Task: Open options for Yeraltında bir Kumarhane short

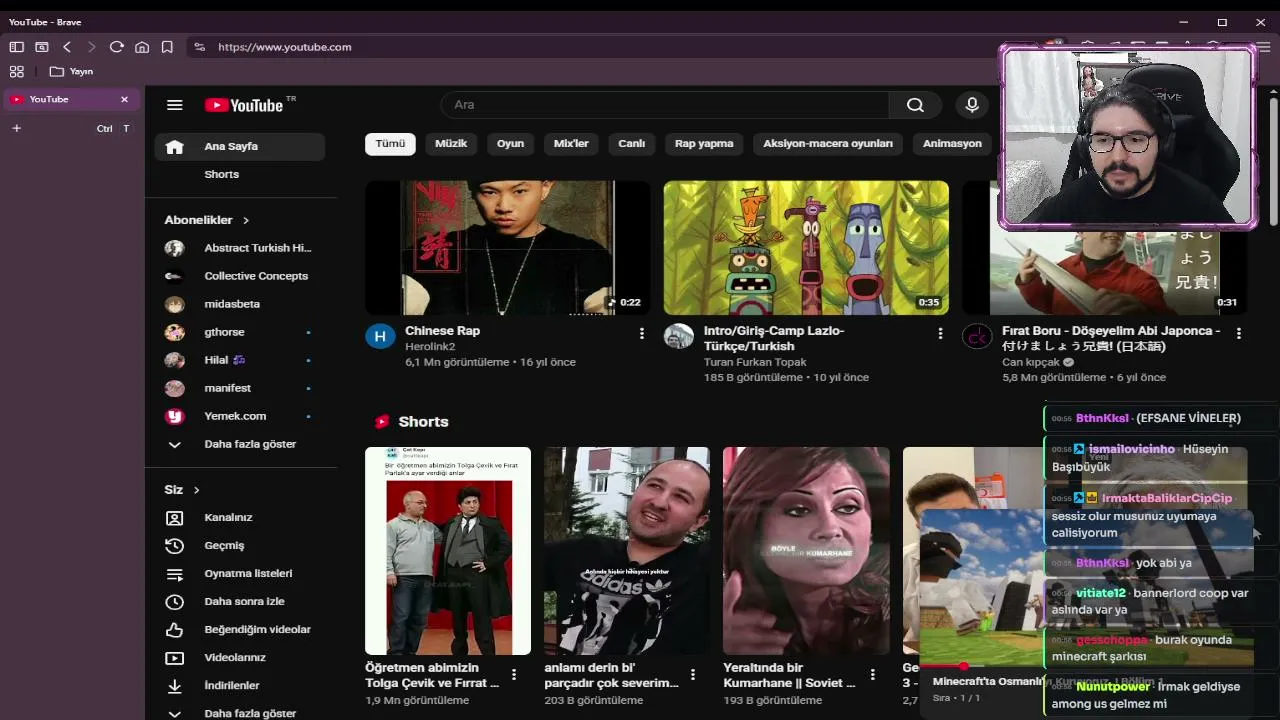Action: point(872,675)
